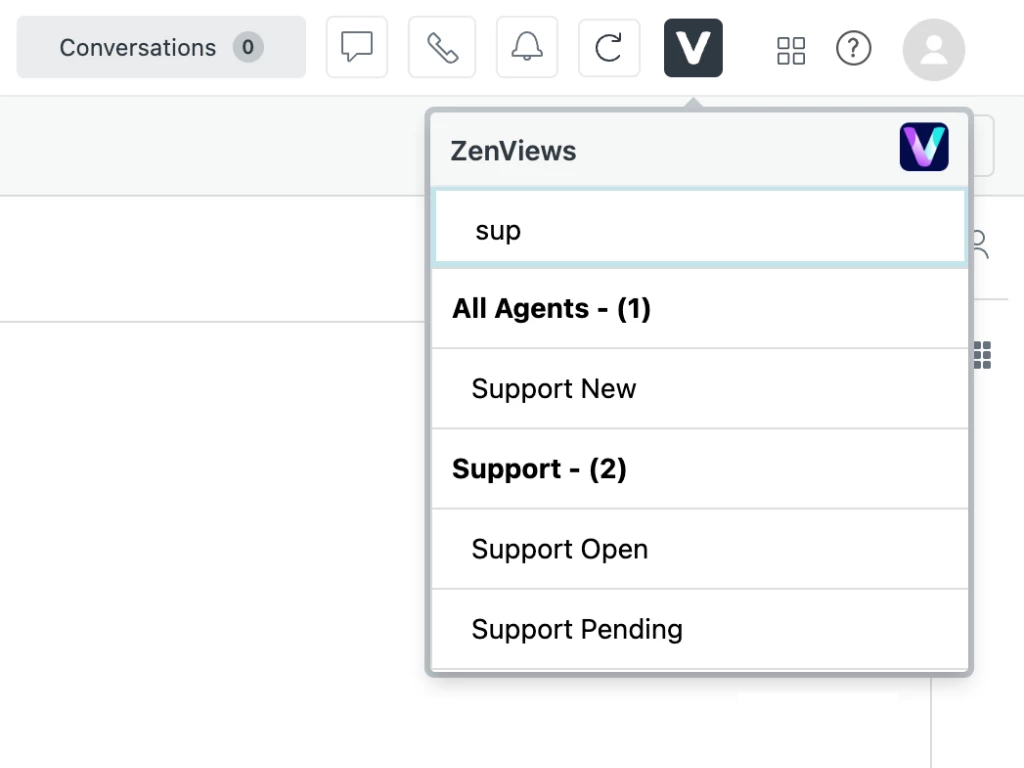The image size is (1024, 768).
Task: Open the apps grid icon in right sidebar
Action: point(982,354)
